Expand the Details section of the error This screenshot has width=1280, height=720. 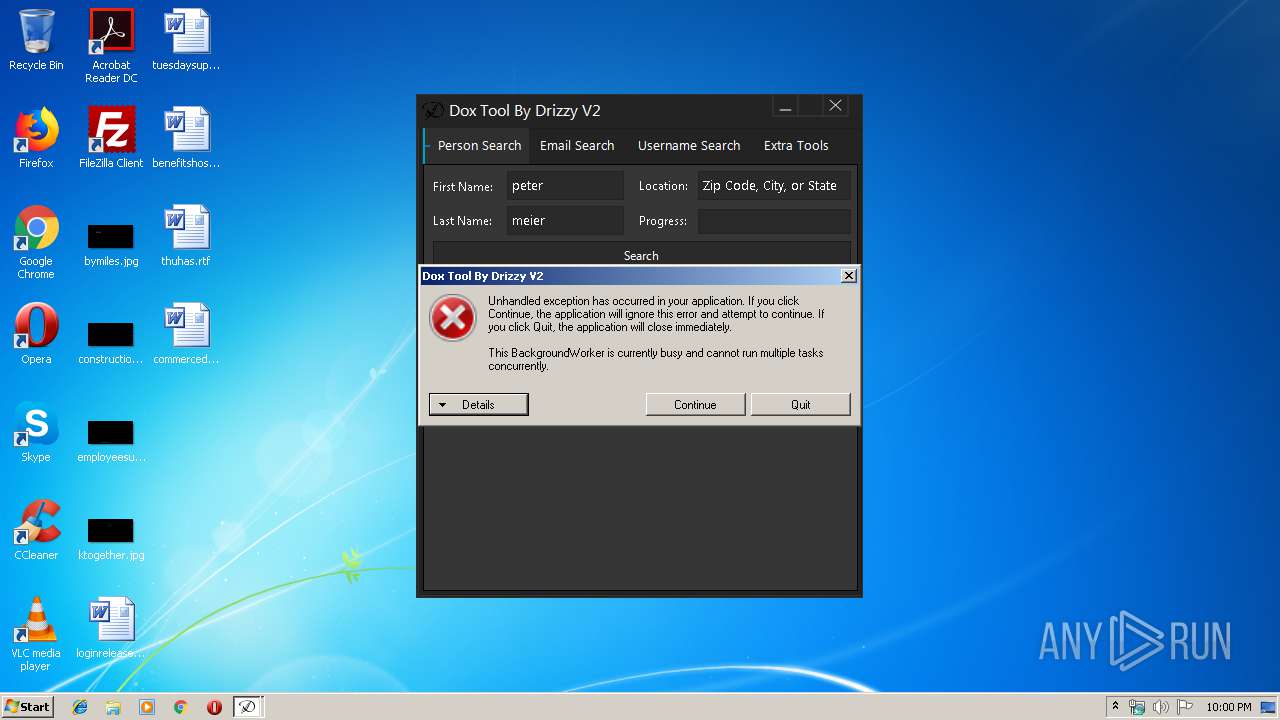coord(478,405)
